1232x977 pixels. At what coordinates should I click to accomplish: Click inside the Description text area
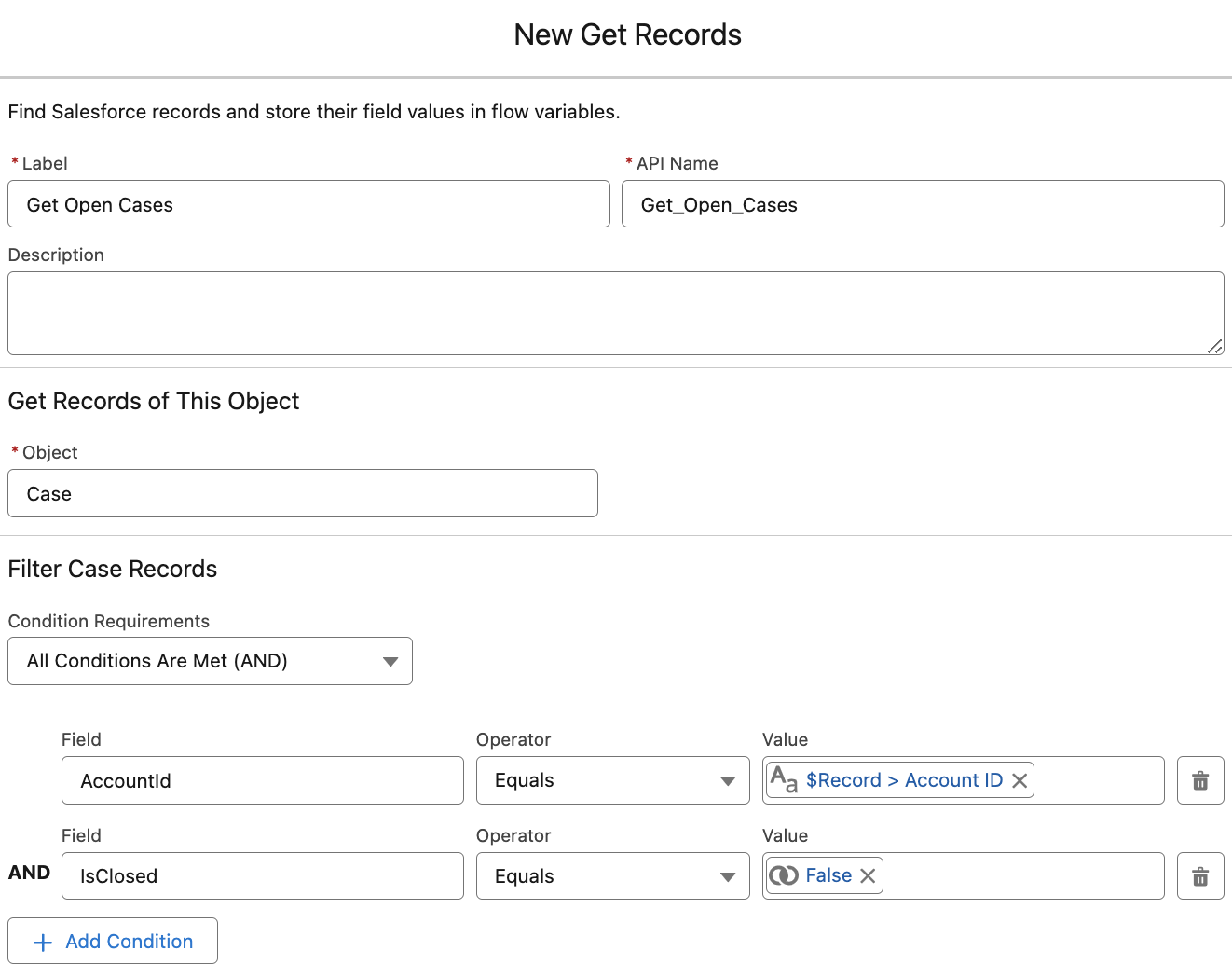615,313
